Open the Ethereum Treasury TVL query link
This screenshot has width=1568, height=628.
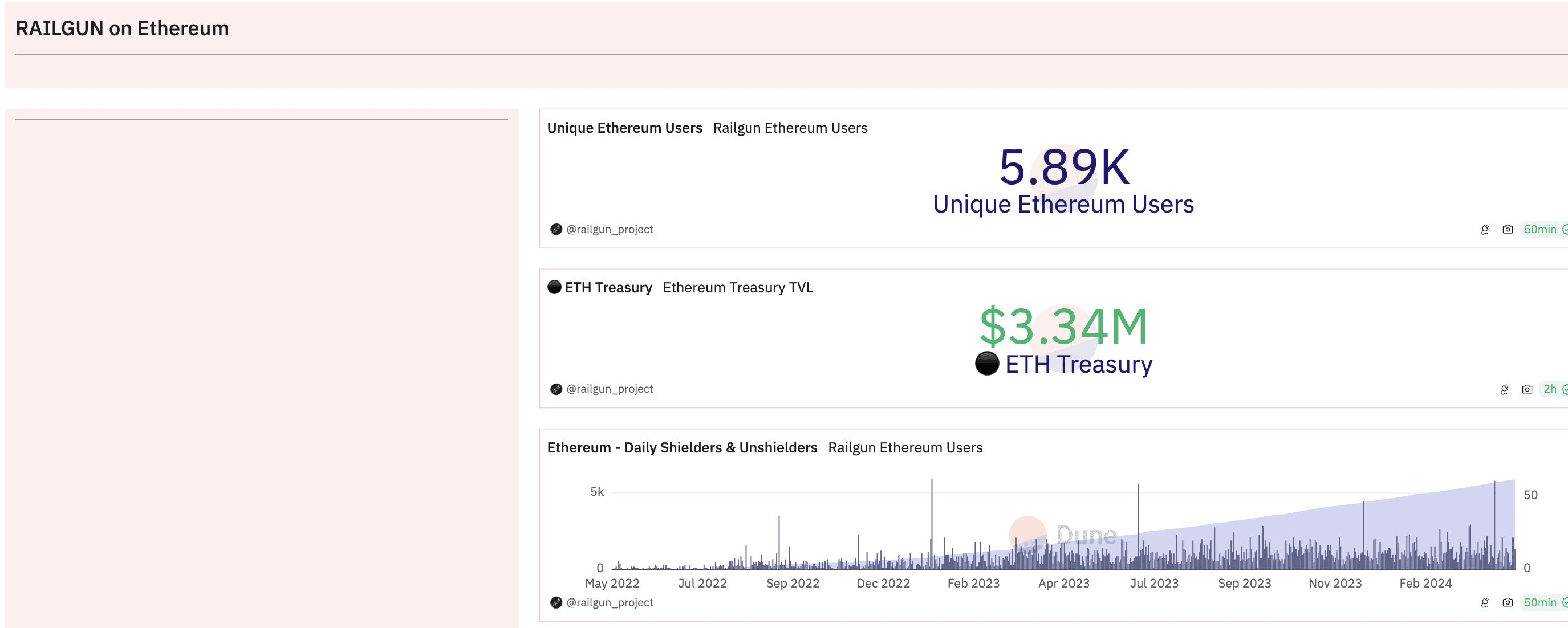pos(737,288)
